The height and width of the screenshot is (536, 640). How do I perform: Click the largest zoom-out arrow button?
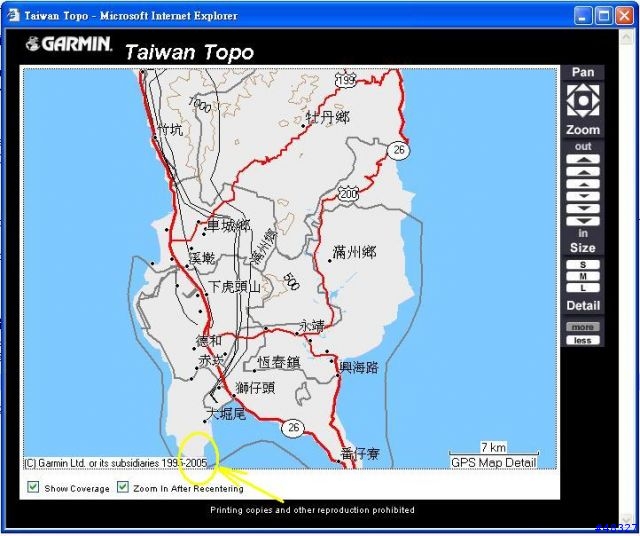tap(583, 159)
